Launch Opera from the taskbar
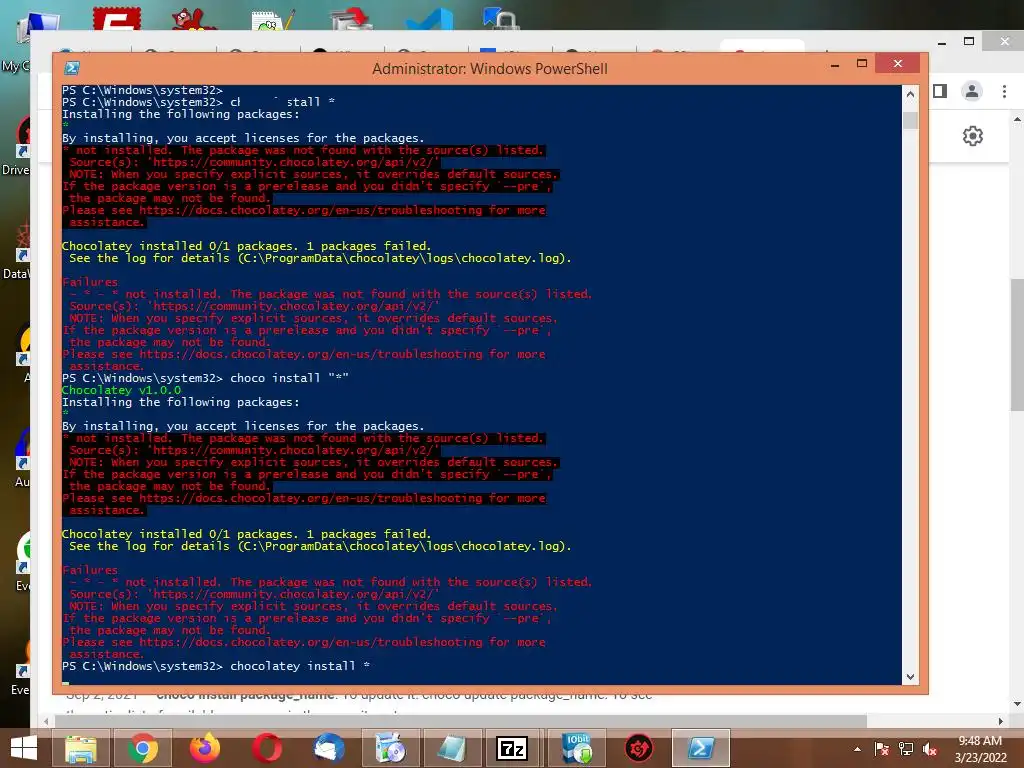Image resolution: width=1024 pixels, height=768 pixels. tap(267, 748)
